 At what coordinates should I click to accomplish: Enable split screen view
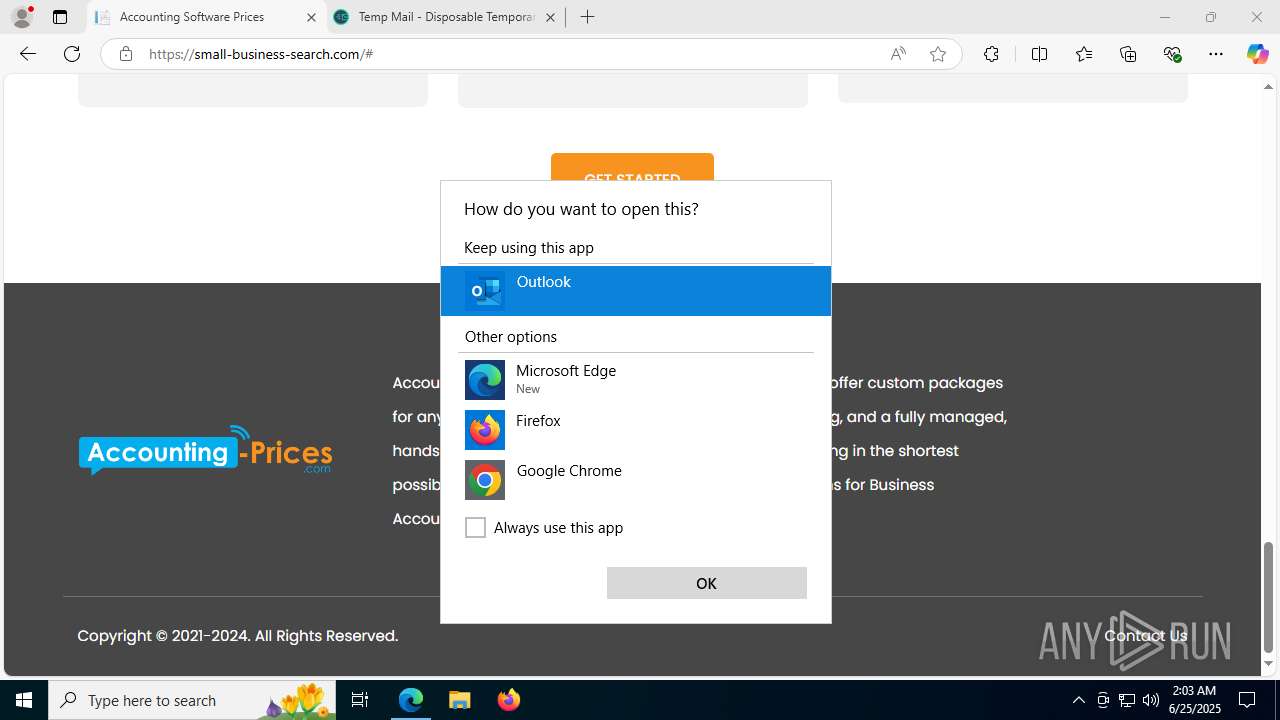pyautogui.click(x=1039, y=54)
